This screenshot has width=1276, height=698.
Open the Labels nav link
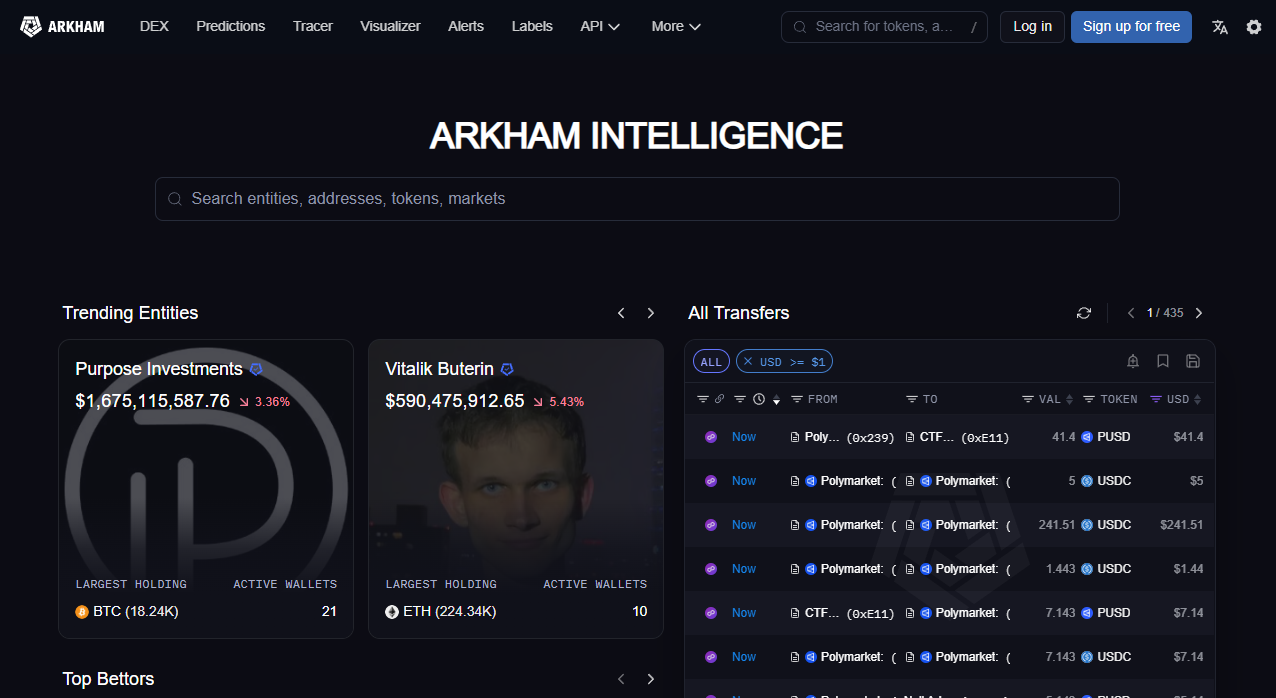click(532, 26)
